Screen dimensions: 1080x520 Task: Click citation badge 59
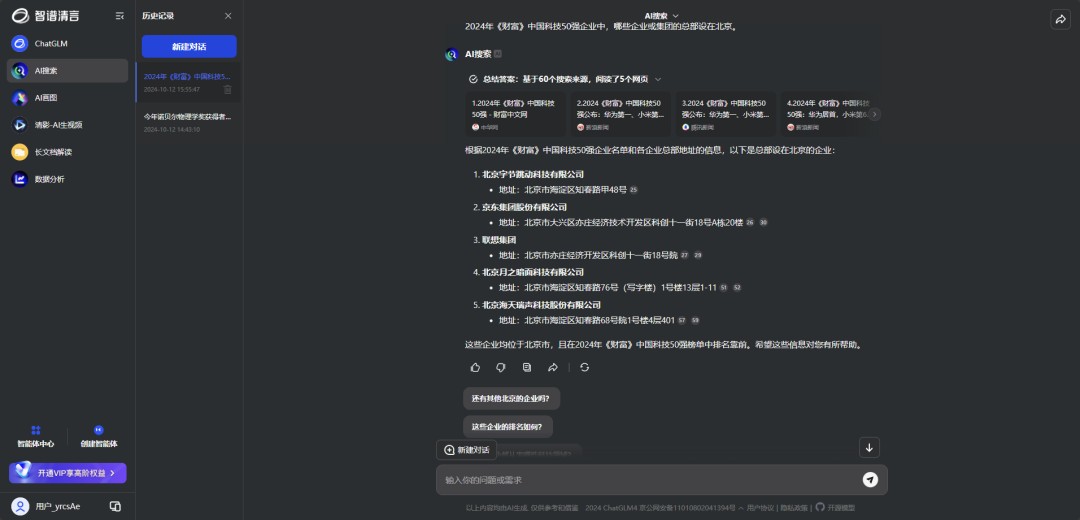(x=696, y=320)
